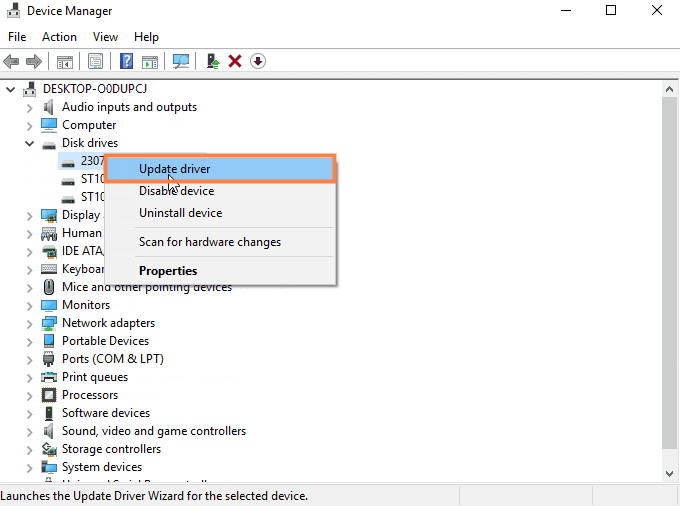
Task: Click the Portable Devices icon
Action: point(49,341)
